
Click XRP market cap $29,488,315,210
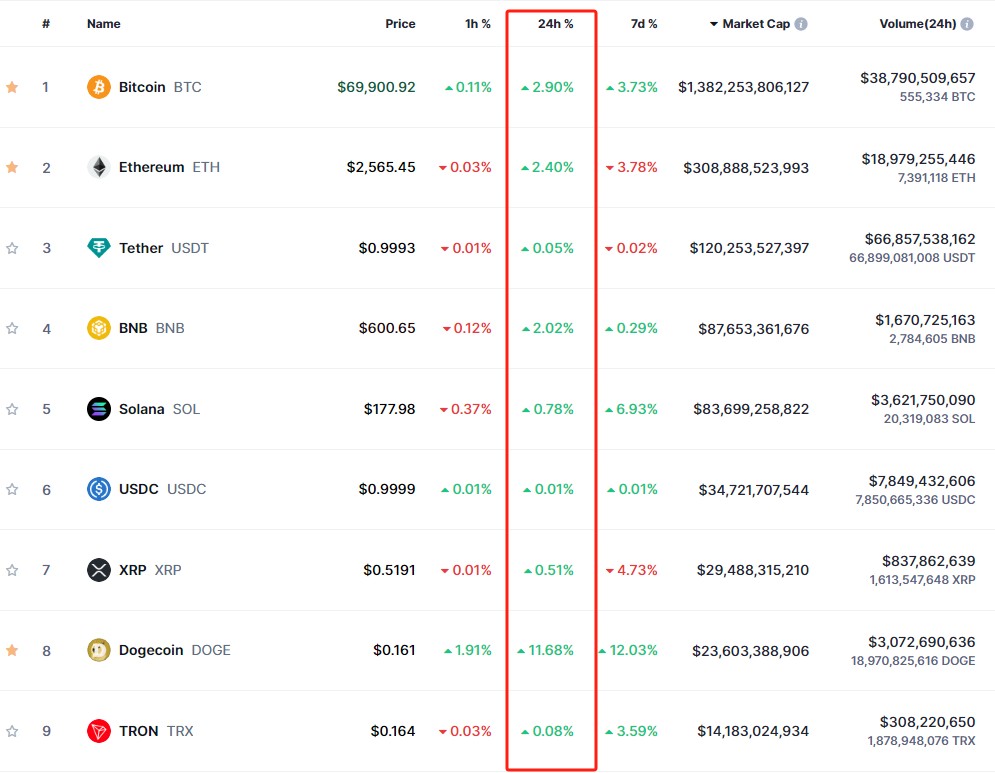coord(753,570)
